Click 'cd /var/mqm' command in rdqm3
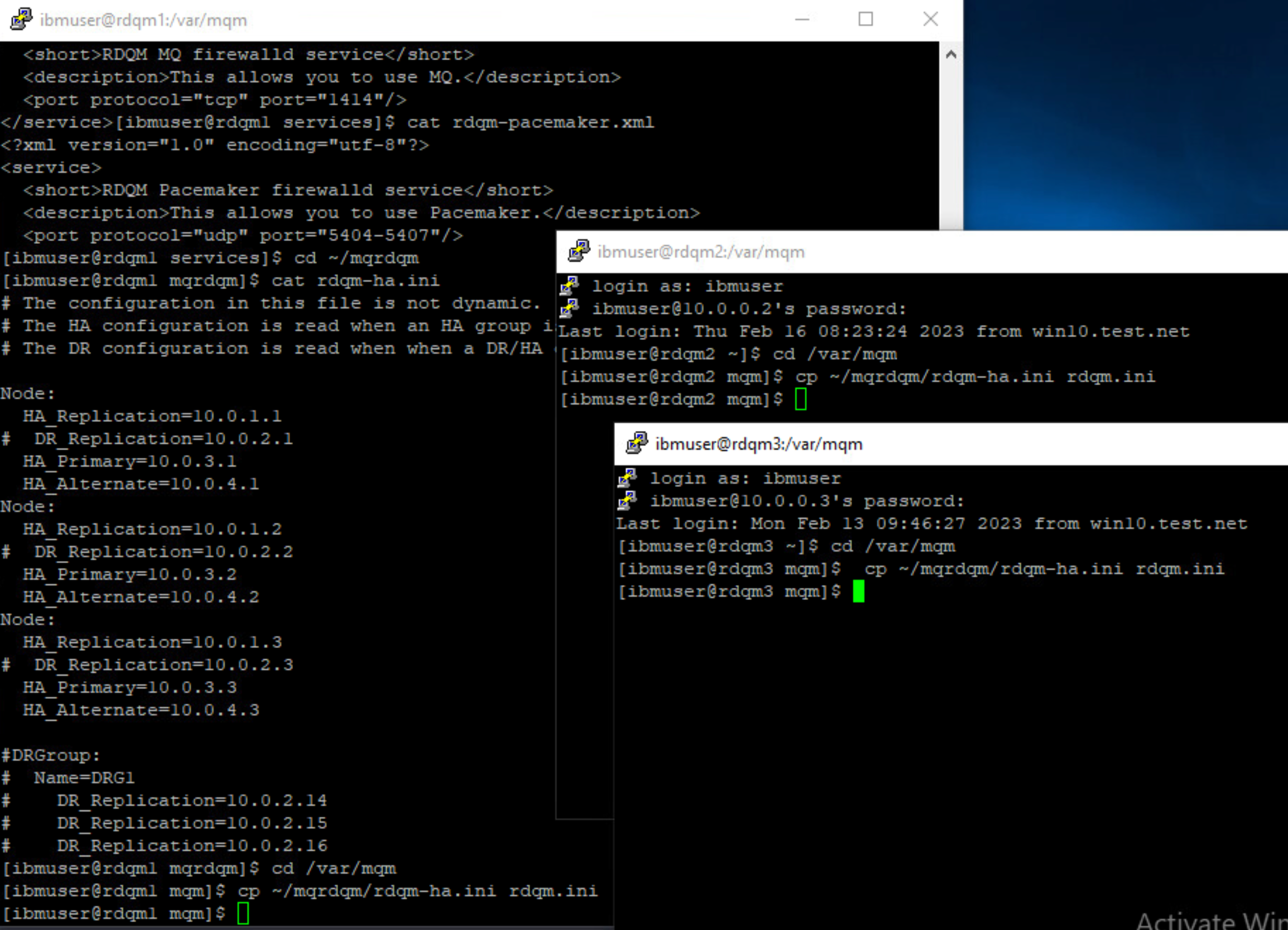This screenshot has width=1288, height=930. (x=893, y=546)
